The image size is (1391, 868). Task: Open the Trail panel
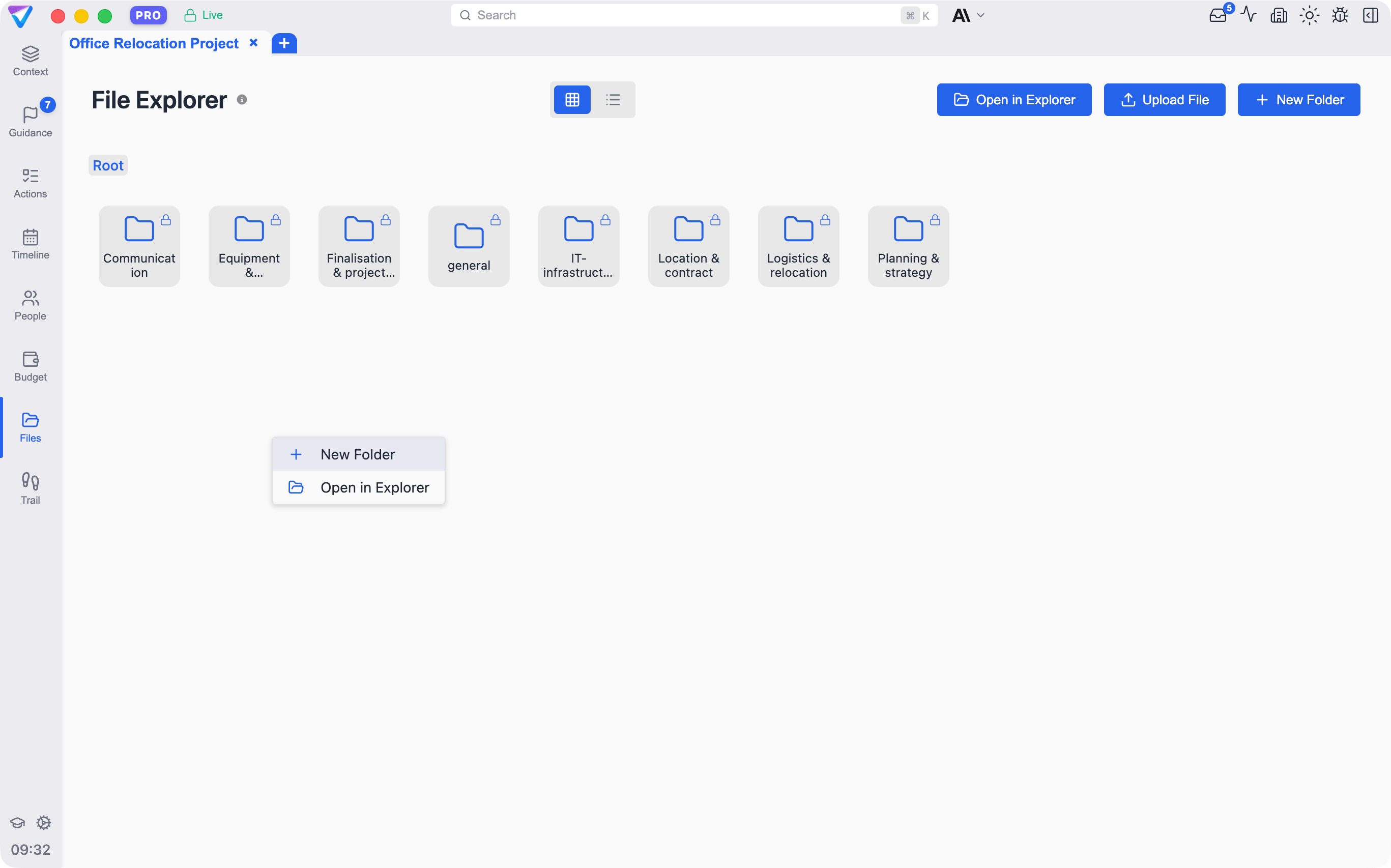tap(30, 487)
